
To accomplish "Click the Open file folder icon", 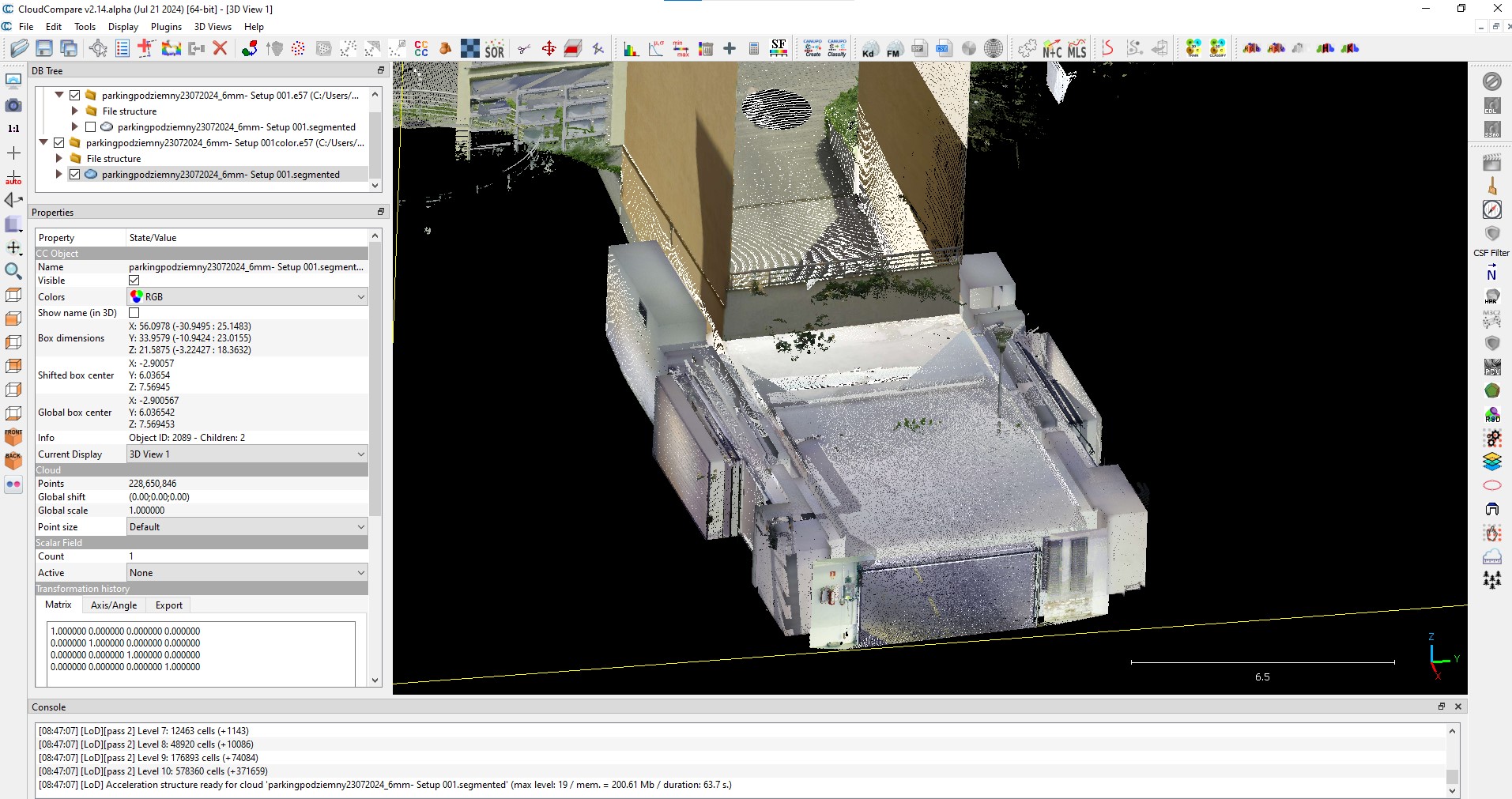I will pos(19,49).
